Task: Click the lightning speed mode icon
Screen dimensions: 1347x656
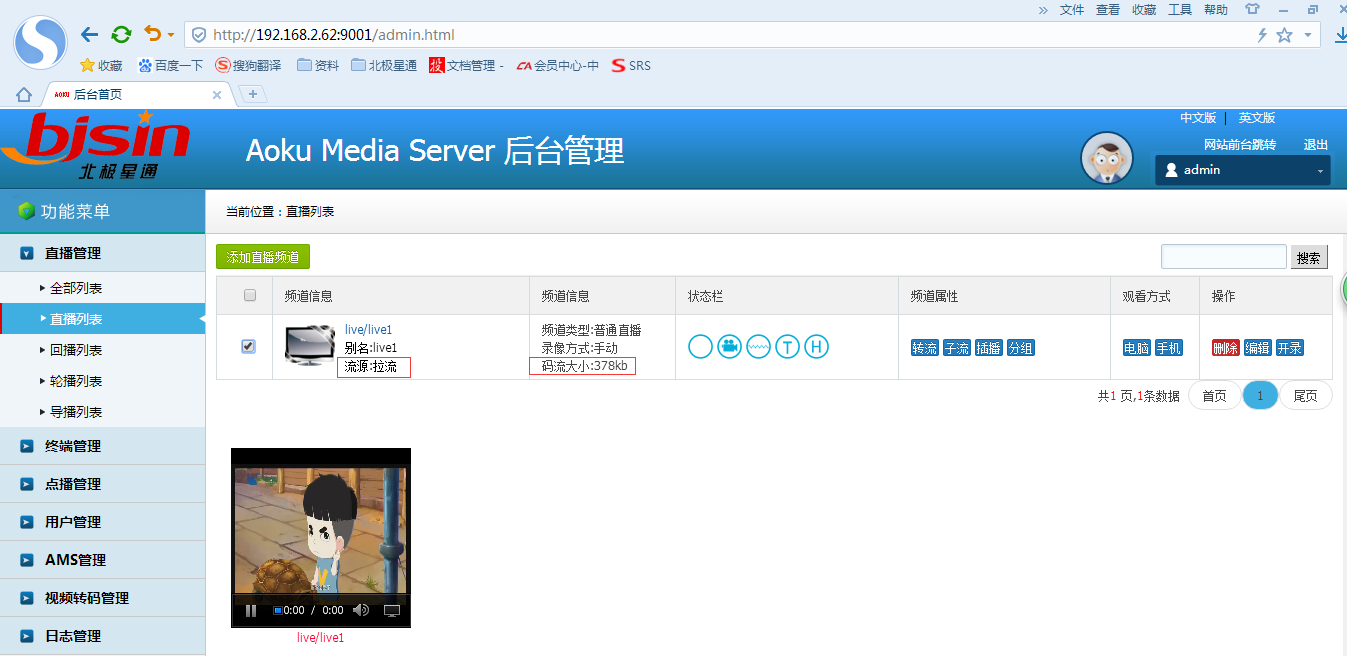Action: (x=1262, y=35)
